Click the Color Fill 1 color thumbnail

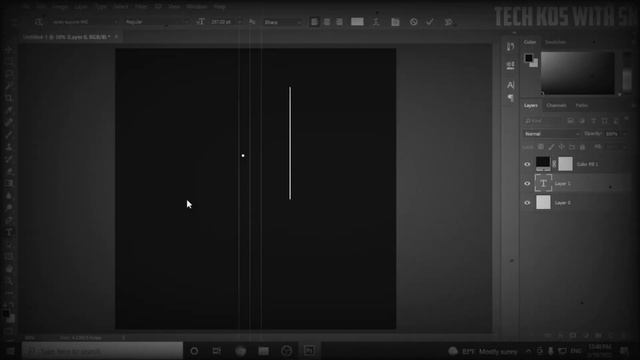point(543,164)
